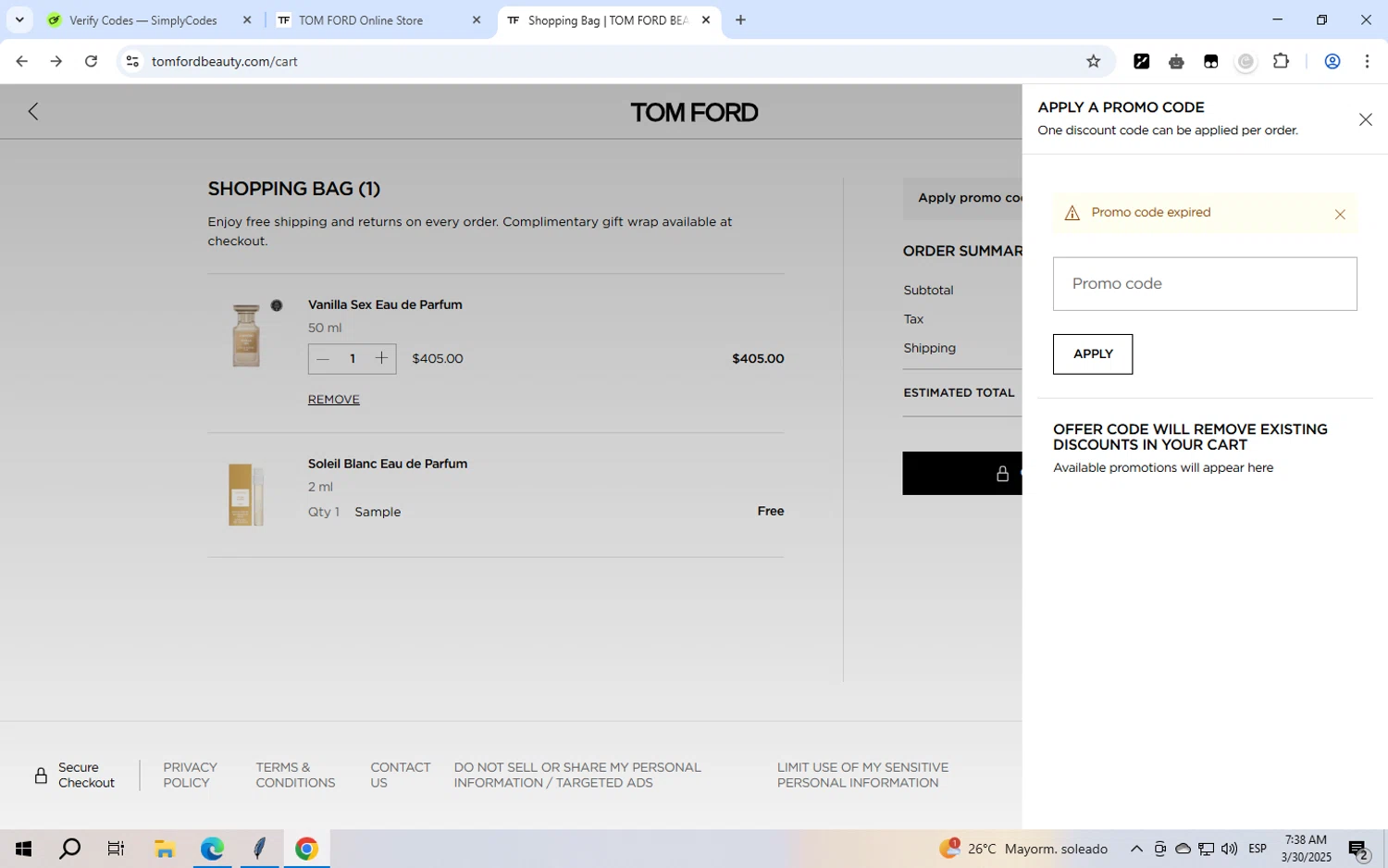This screenshot has width=1388, height=868.
Task: Open the OneDrive cloud icon in tray
Action: coord(1183,849)
